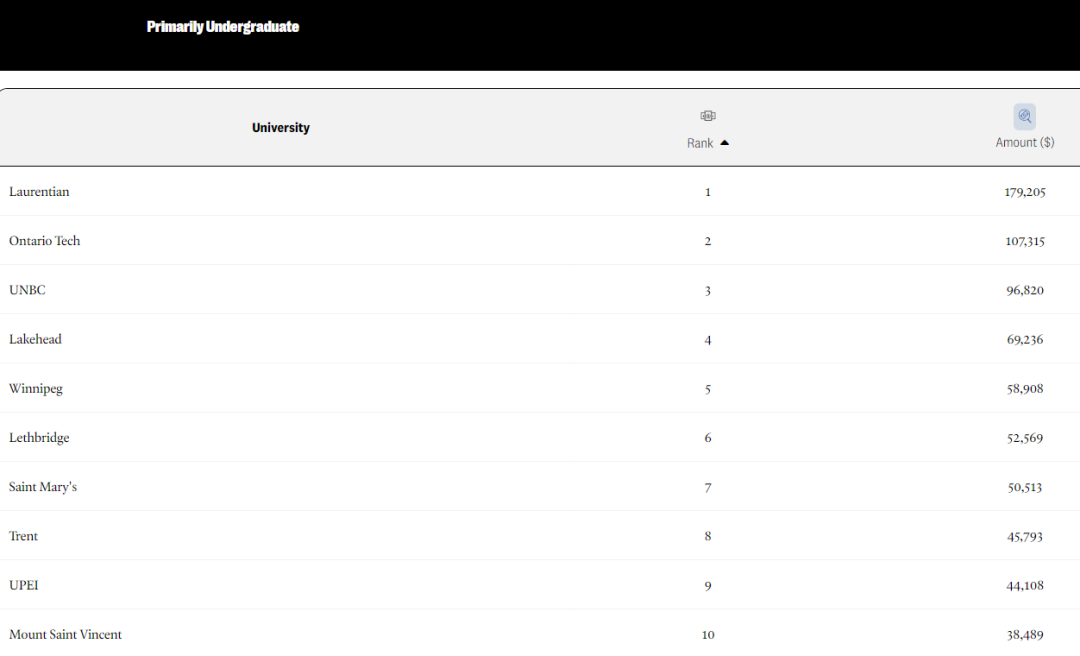Click the University column header

point(280,127)
